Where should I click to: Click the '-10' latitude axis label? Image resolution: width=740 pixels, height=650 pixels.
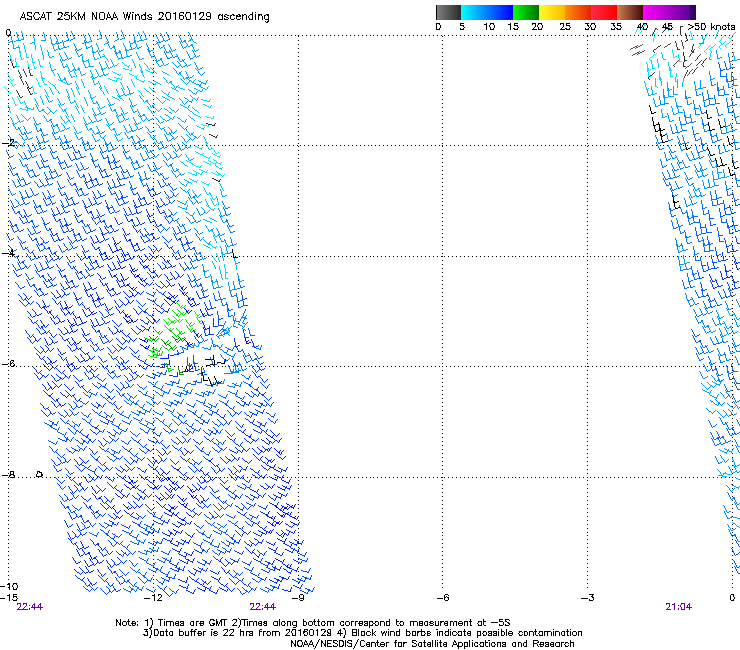pos(9,586)
